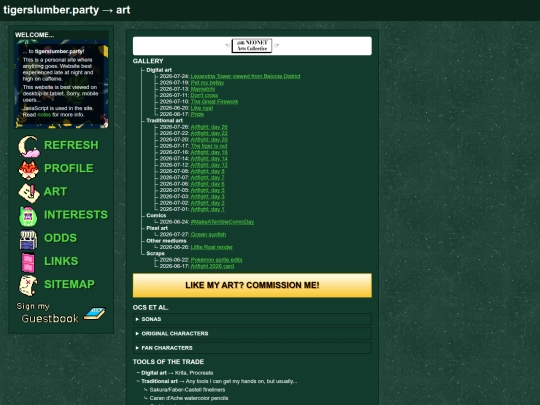Open the Pokémon sprite edits link
Screen dimensions: 540x405
coord(216,260)
